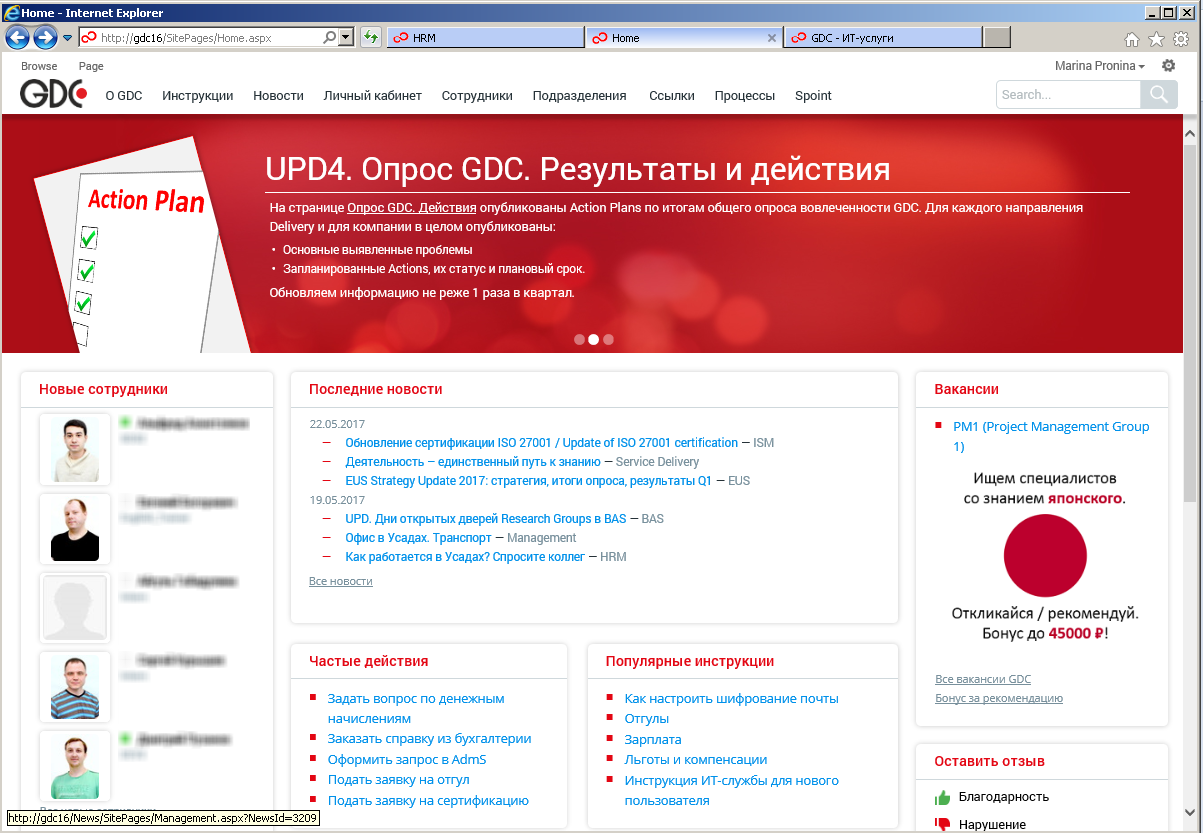Go forward with the browser Forward arrow

pyautogui.click(x=45, y=37)
